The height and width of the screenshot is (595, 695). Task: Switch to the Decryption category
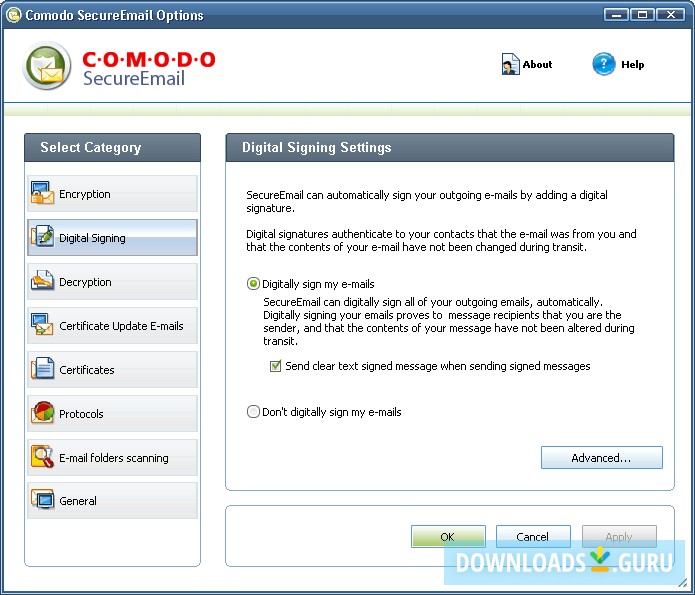(x=112, y=282)
